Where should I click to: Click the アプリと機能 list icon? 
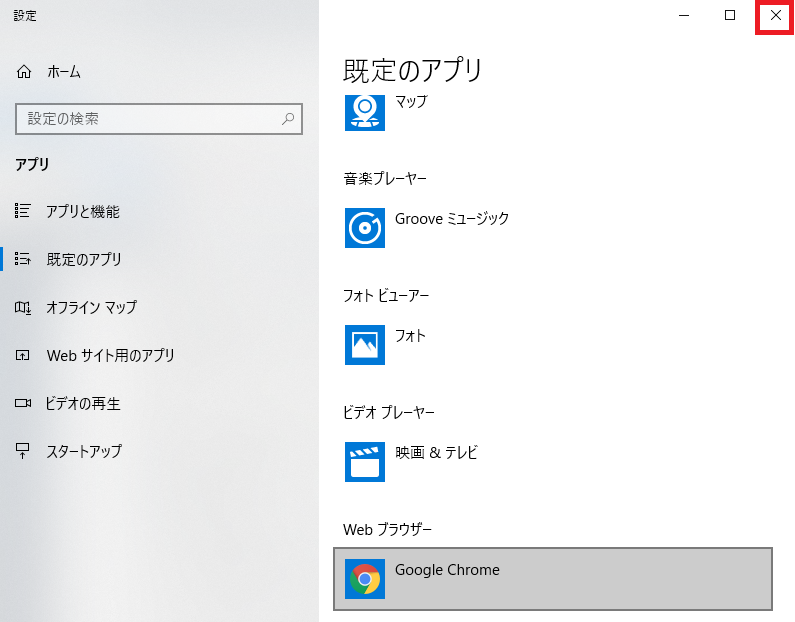pyautogui.click(x=22, y=211)
